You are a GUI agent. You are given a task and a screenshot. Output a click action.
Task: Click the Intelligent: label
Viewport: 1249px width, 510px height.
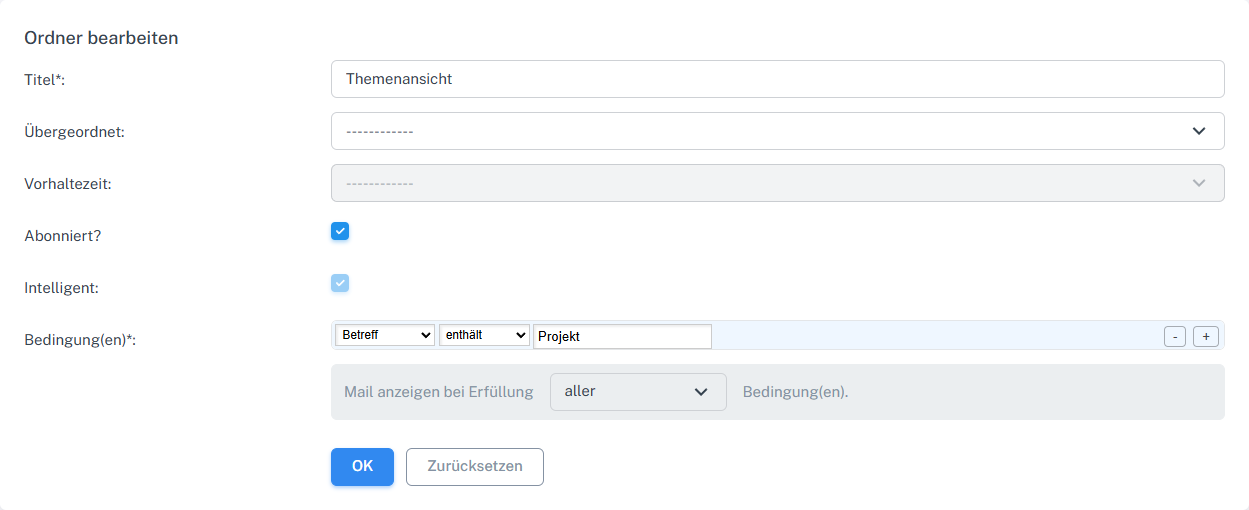[62, 288]
